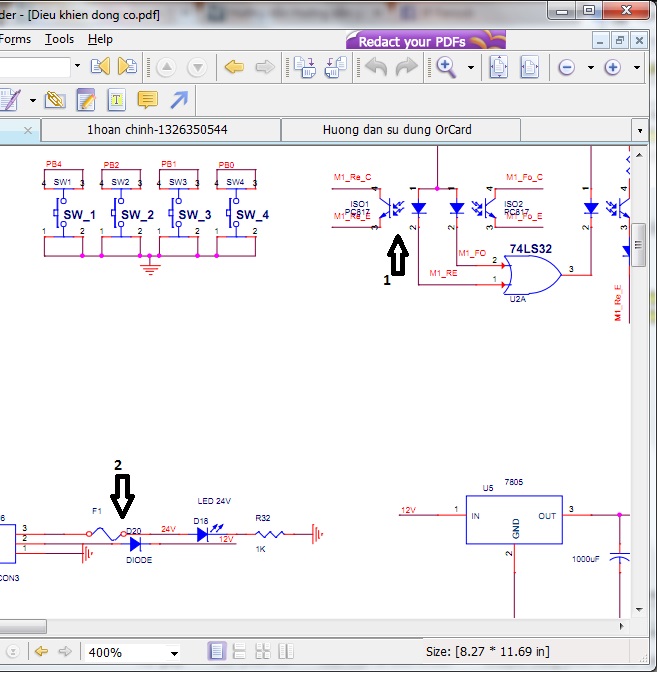Click the highlight text tool
The width and height of the screenshot is (658, 679).
click(x=85, y=100)
